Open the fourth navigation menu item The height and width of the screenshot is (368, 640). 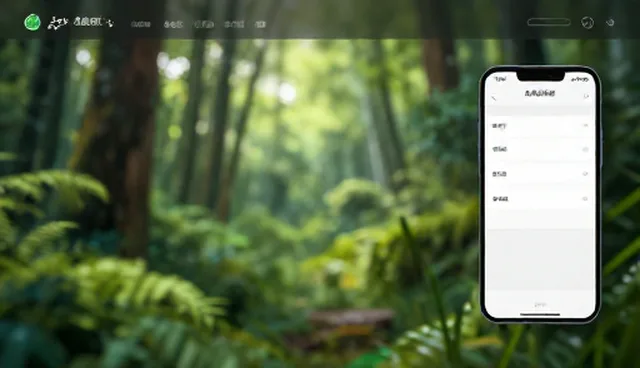click(x=234, y=24)
